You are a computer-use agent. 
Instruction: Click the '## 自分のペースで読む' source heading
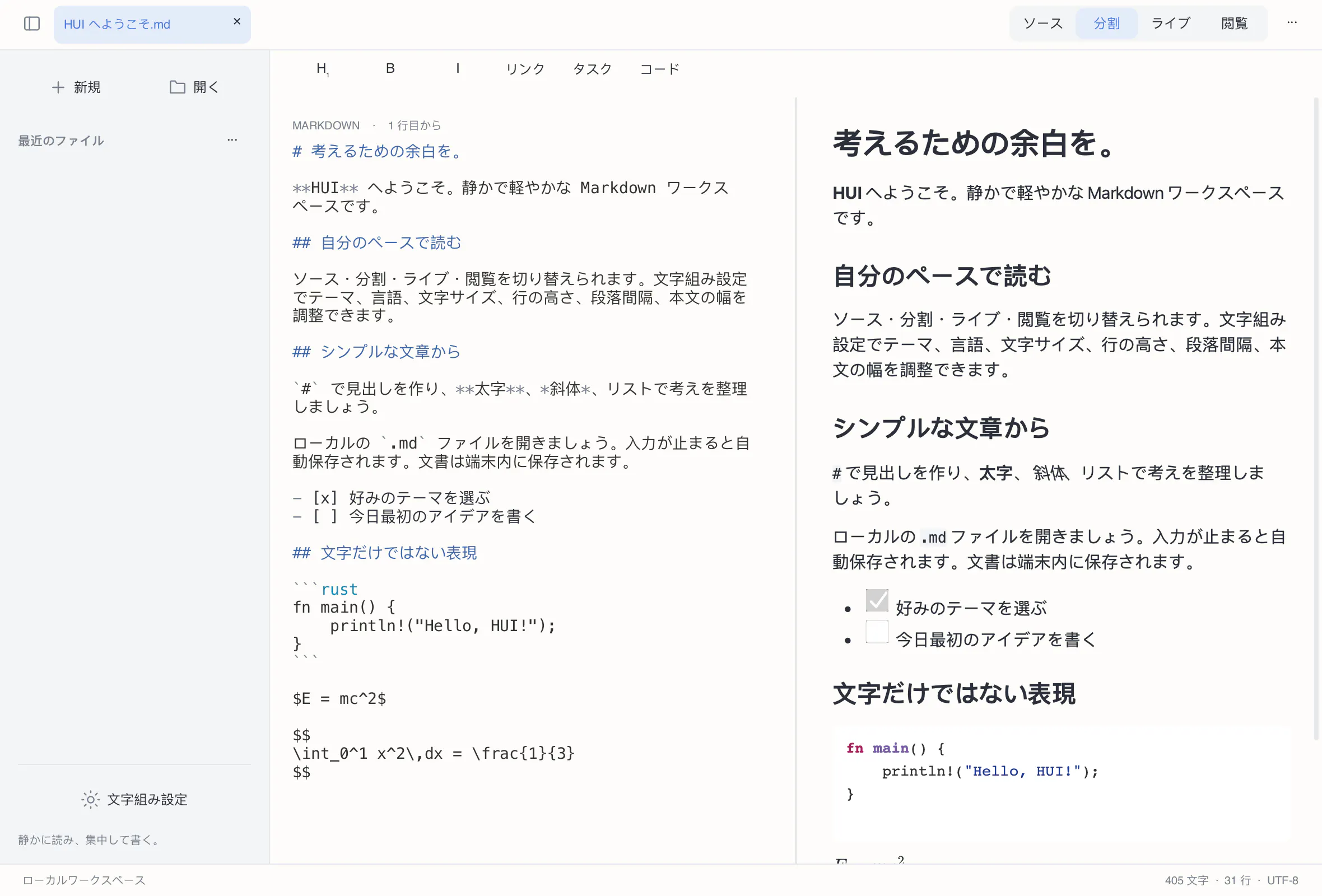pos(376,243)
